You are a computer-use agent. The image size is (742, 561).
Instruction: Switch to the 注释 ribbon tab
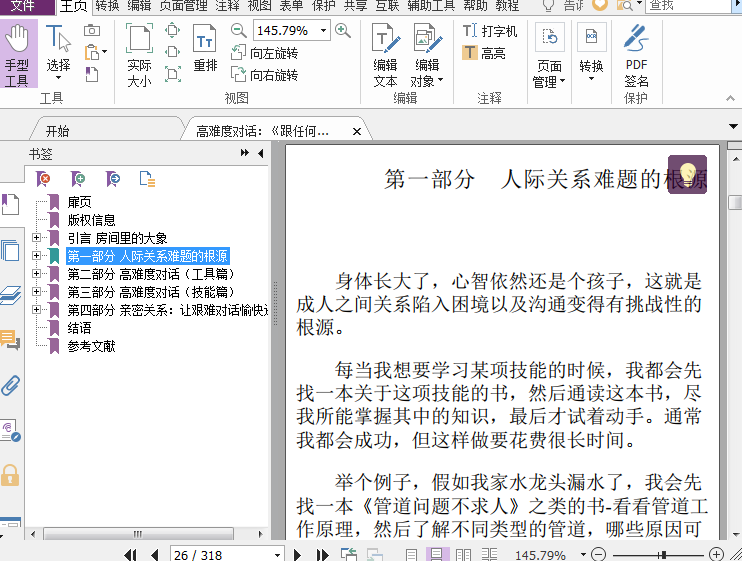[x=227, y=6]
